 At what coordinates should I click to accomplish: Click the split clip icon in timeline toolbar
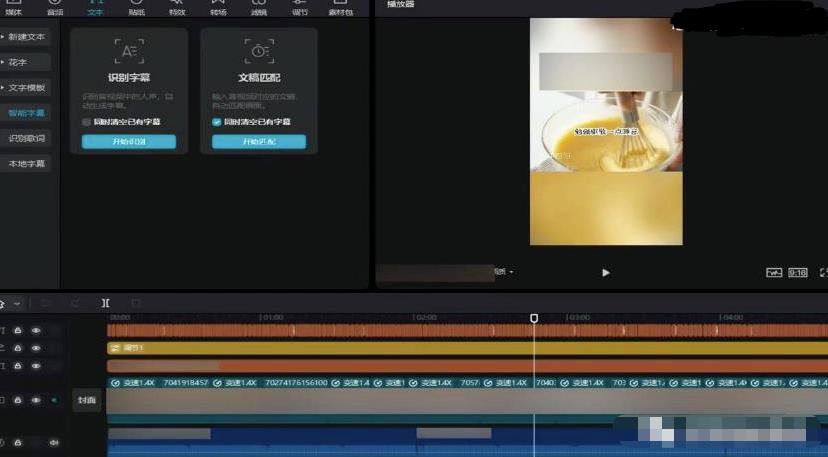106,303
